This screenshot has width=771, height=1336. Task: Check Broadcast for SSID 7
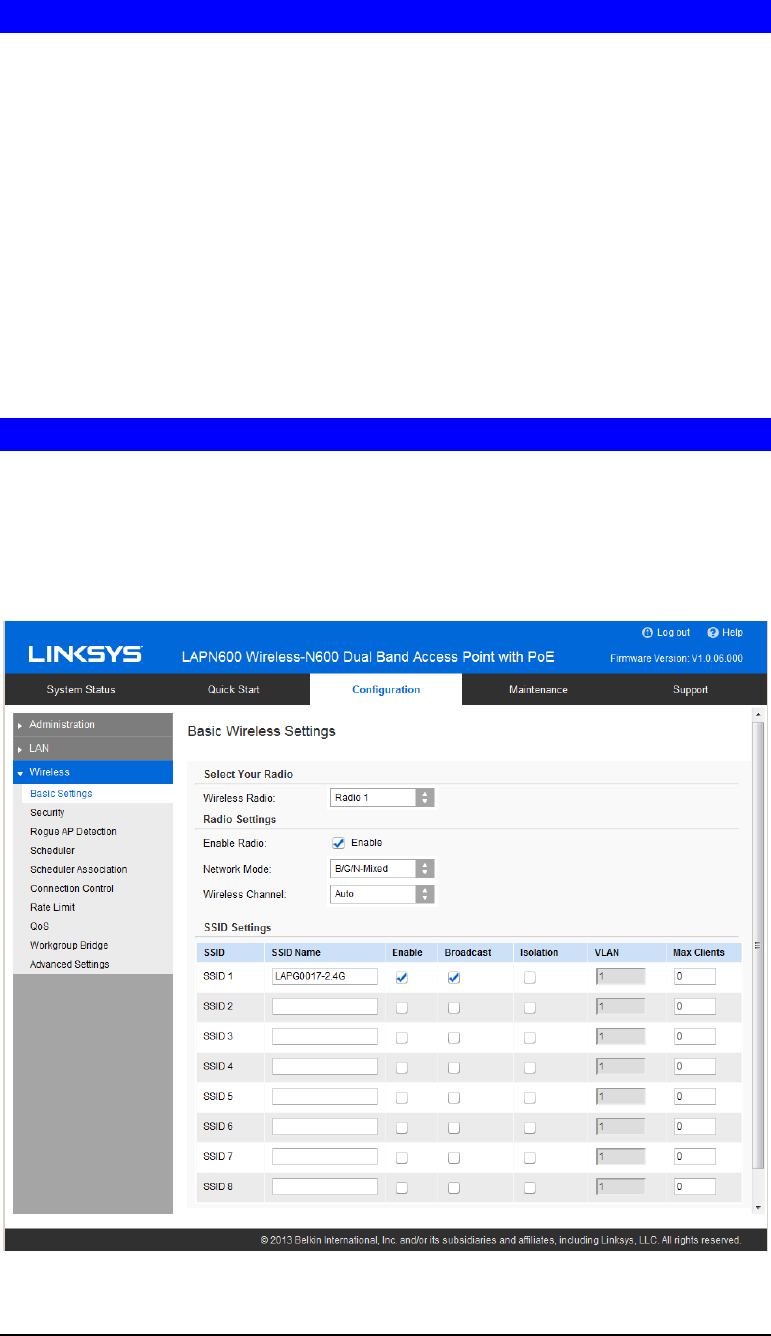click(454, 1158)
